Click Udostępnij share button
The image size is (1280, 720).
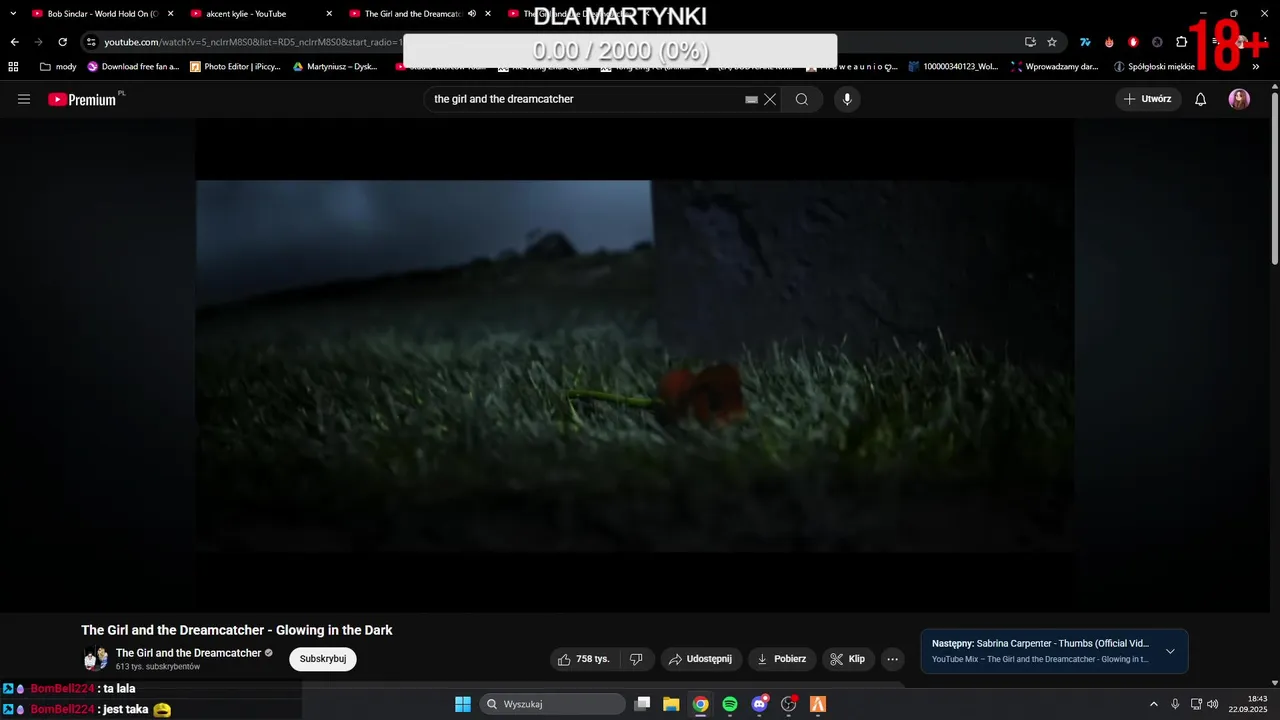[x=701, y=659]
